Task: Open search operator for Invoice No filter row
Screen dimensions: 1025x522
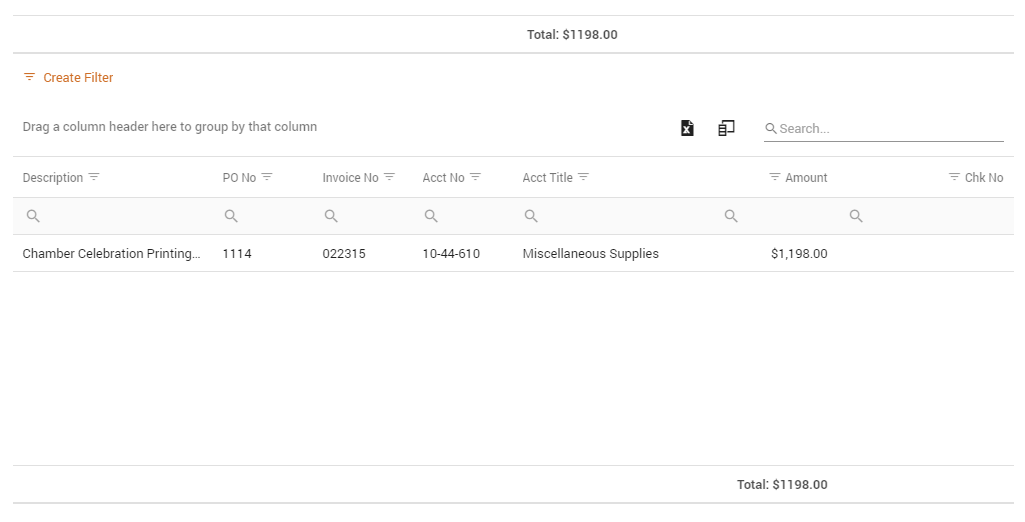Action: click(331, 216)
